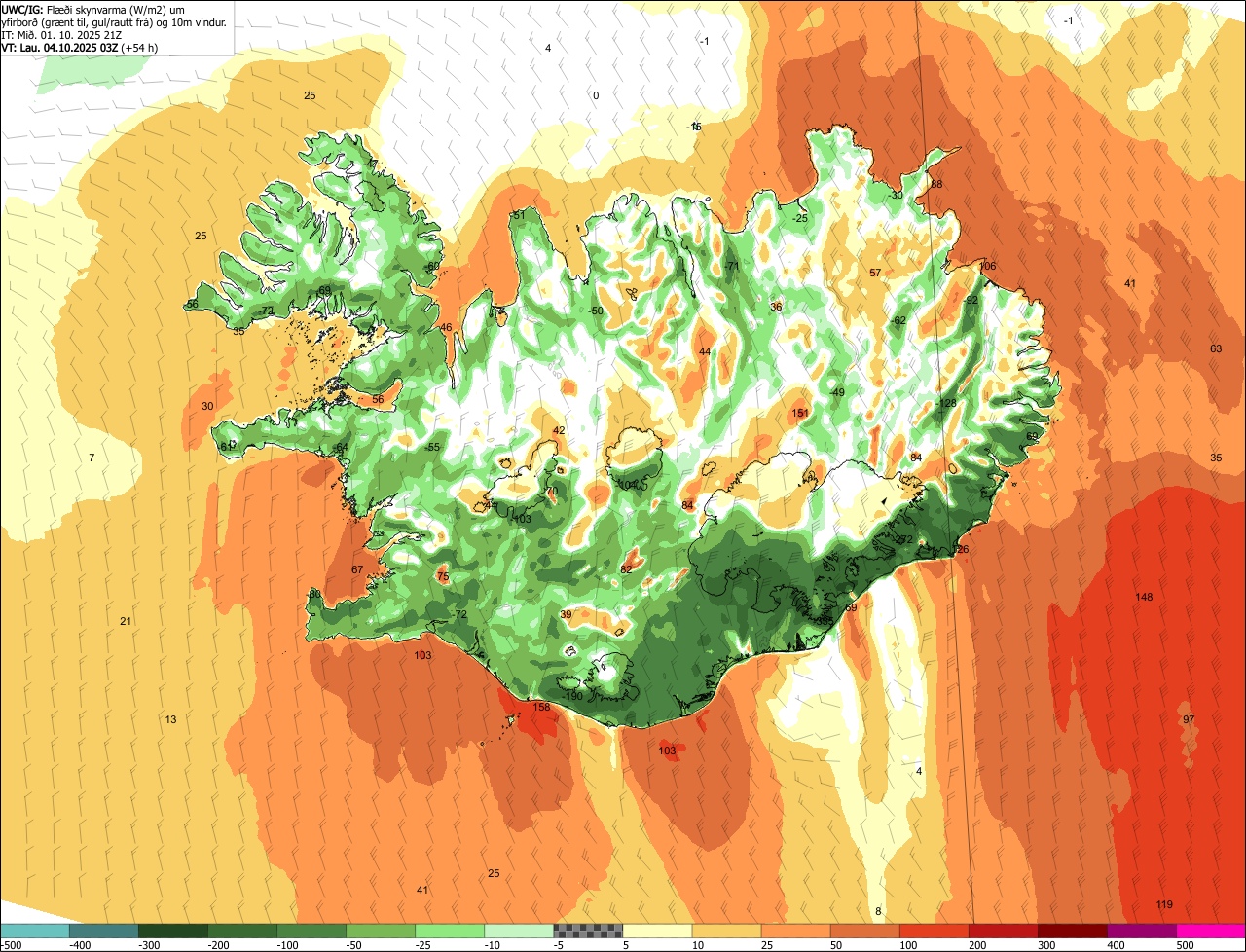The width and height of the screenshot is (1246, 952).
Task: Click the map value '151'
Action: coord(800,413)
